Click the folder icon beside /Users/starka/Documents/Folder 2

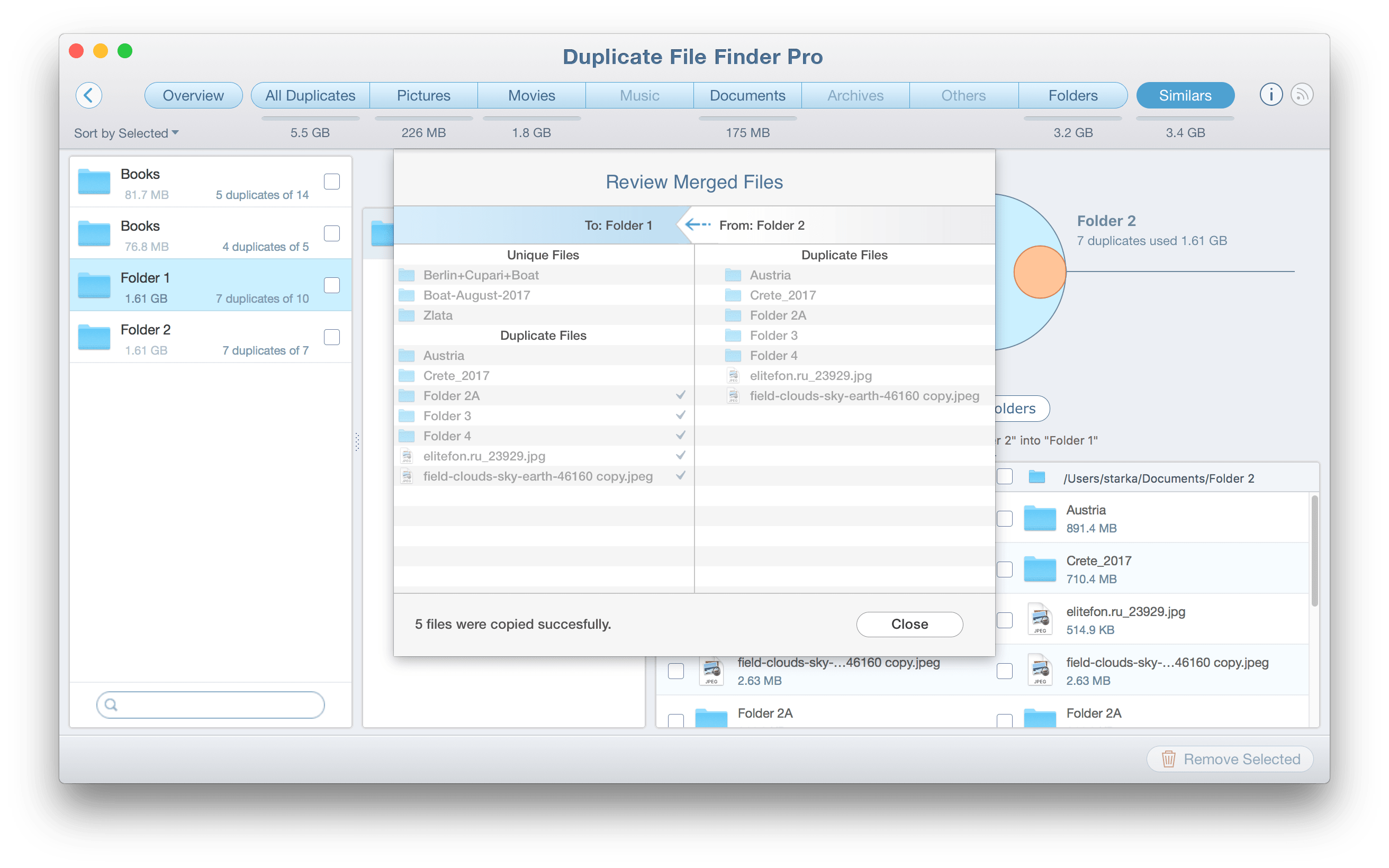pyautogui.click(x=1036, y=477)
